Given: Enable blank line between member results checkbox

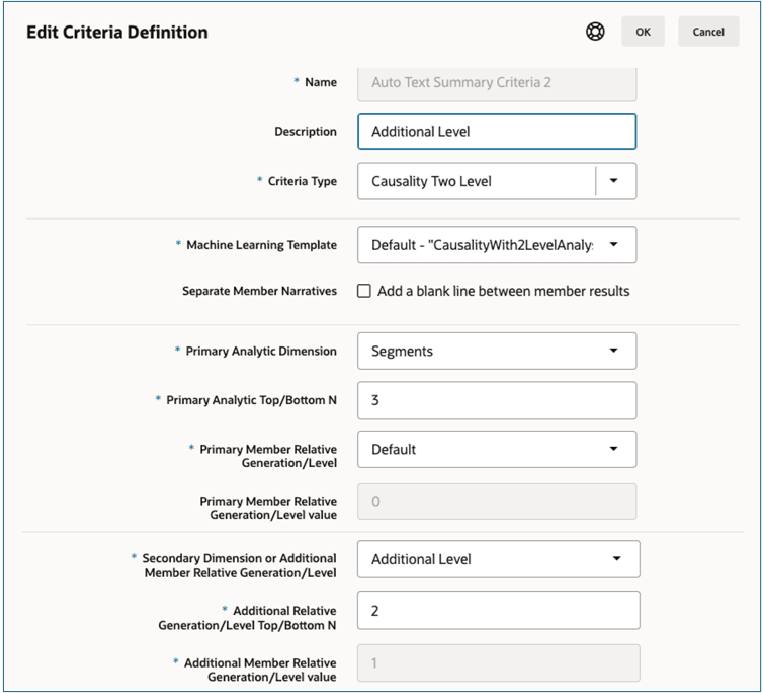Looking at the screenshot, I should pyautogui.click(x=363, y=291).
